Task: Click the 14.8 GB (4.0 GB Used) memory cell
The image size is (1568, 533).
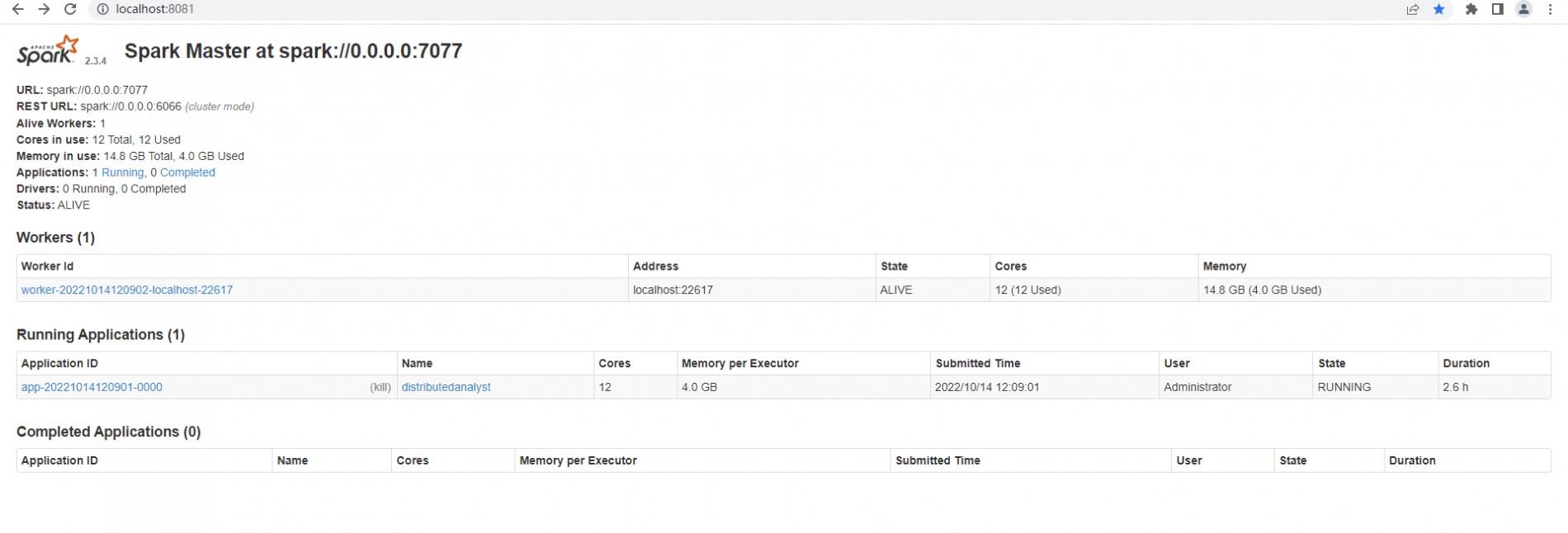Action: (x=1374, y=290)
